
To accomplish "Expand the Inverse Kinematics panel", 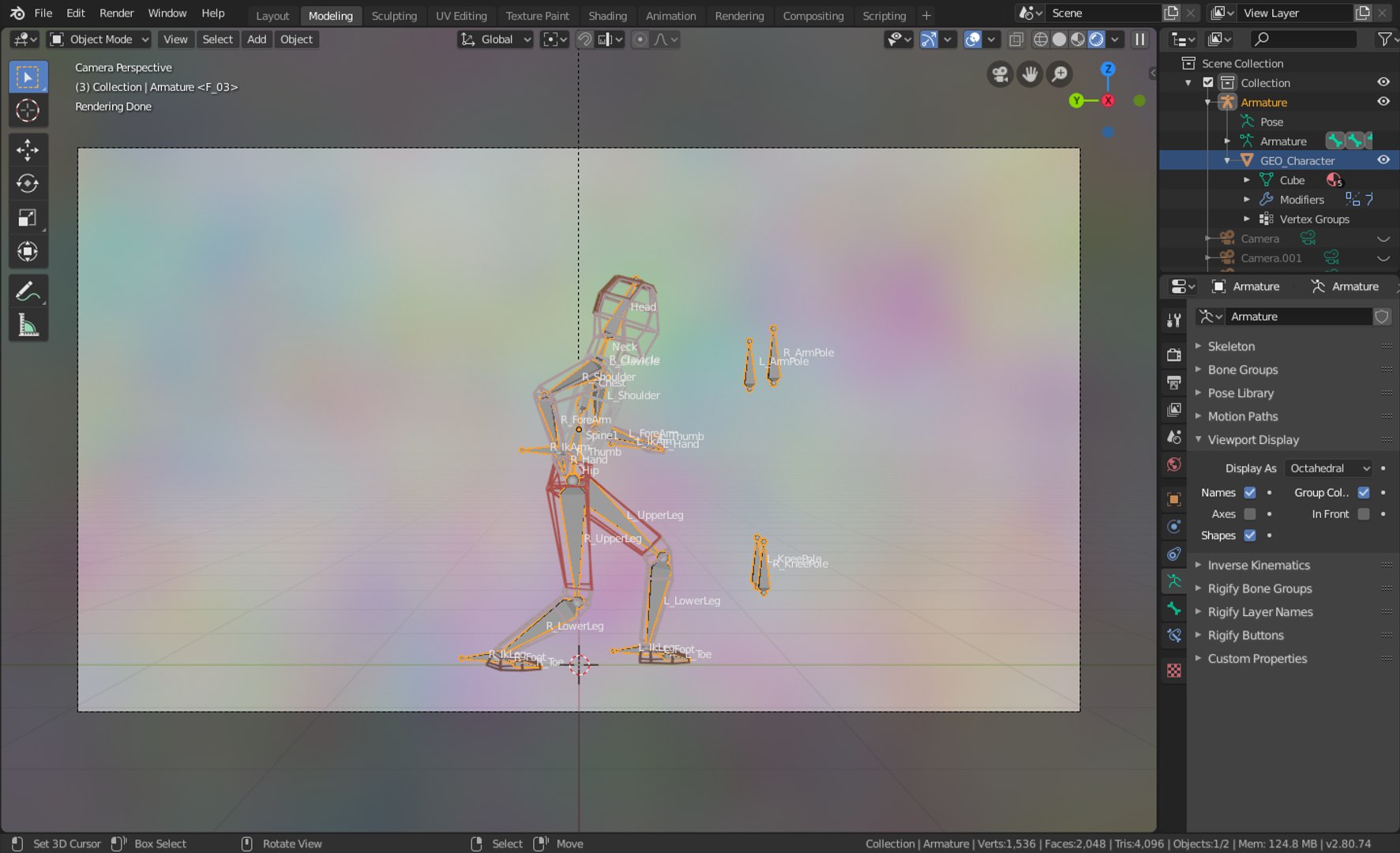I will pos(1259,566).
